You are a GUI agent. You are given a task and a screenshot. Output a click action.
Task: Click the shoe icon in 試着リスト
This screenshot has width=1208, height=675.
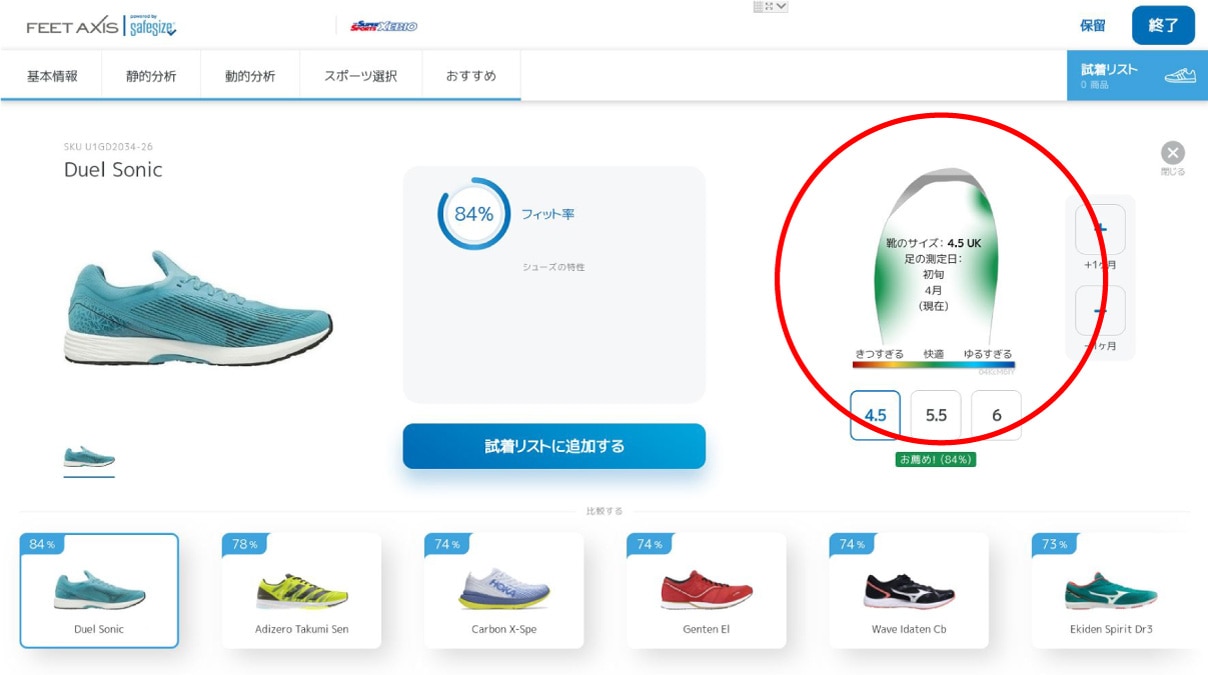point(1180,76)
